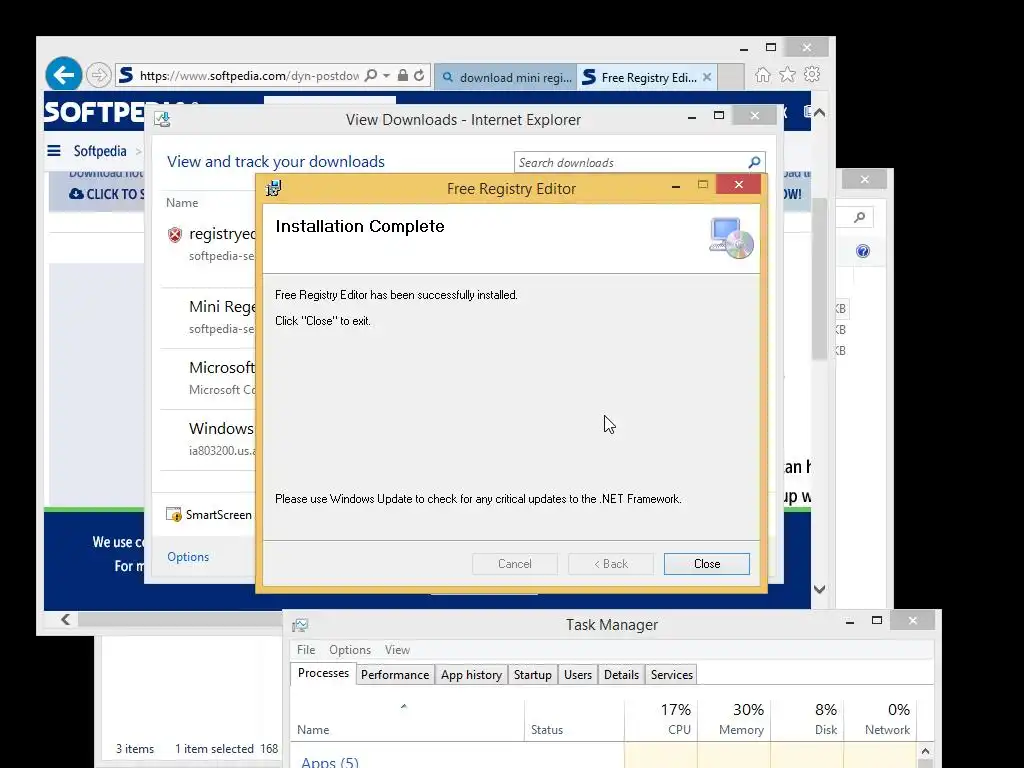This screenshot has height=768, width=1024.
Task: Refresh the page with reload icon
Action: click(x=419, y=76)
